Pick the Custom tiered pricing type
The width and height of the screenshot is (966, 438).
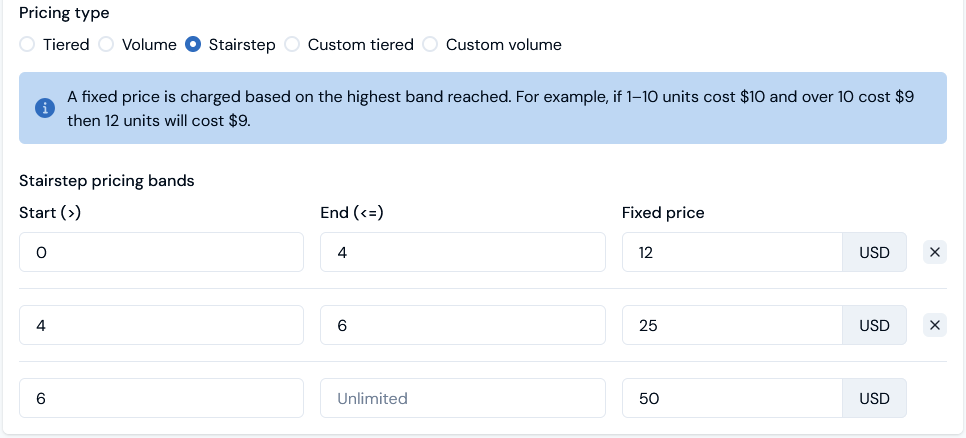pos(292,45)
